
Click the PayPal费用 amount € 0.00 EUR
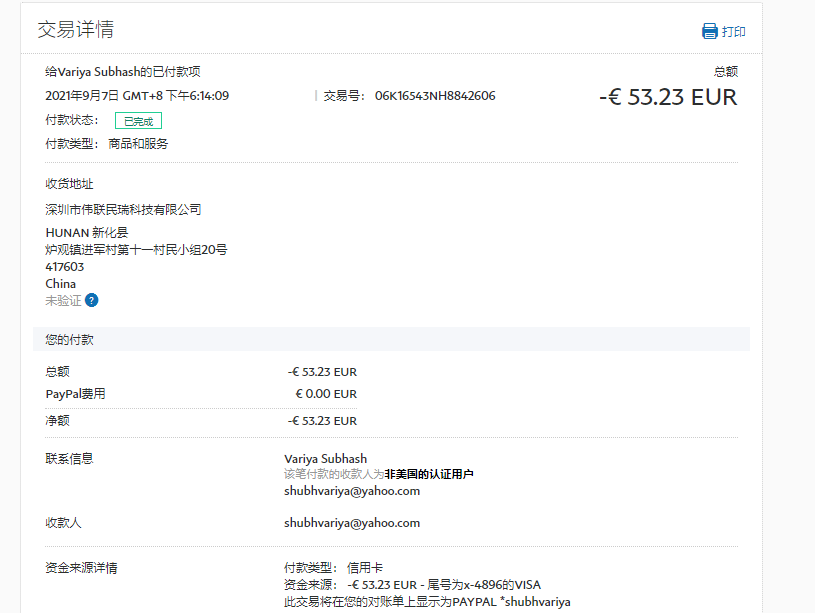coord(325,394)
